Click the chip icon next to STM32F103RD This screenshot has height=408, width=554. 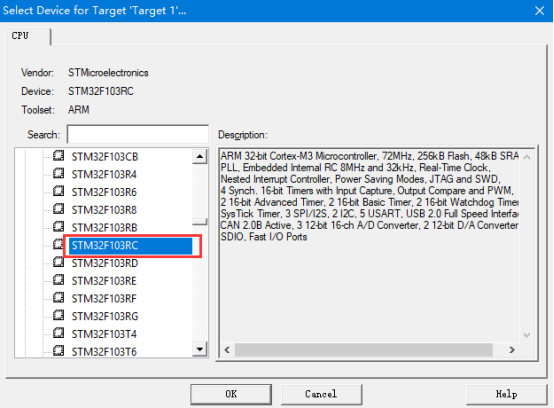point(59,262)
